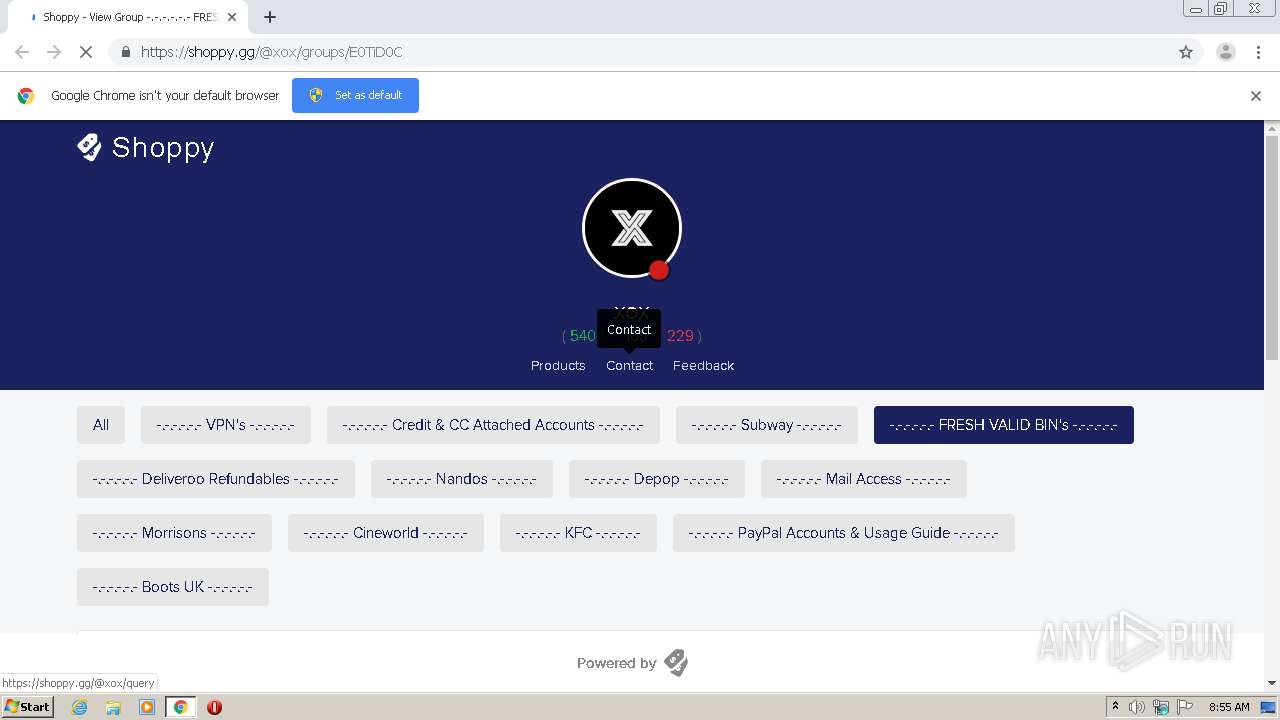Viewport: 1280px width, 720px height.
Task: Click the site lock security icon
Action: coord(125,52)
